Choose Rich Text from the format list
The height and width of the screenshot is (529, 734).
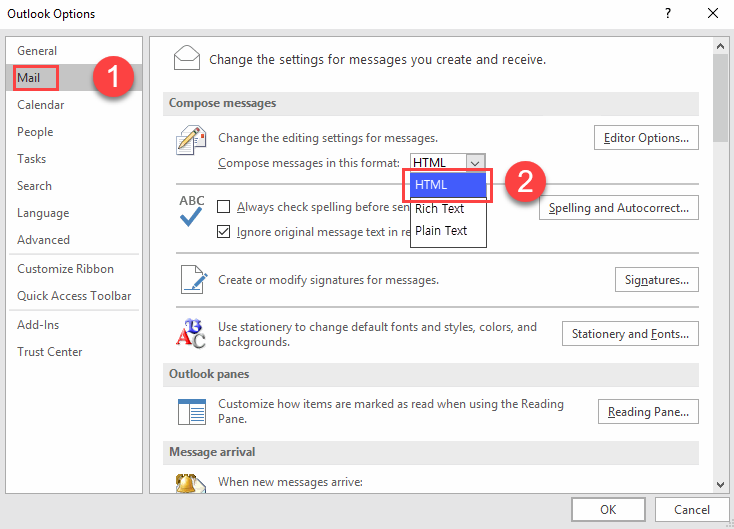(x=448, y=208)
